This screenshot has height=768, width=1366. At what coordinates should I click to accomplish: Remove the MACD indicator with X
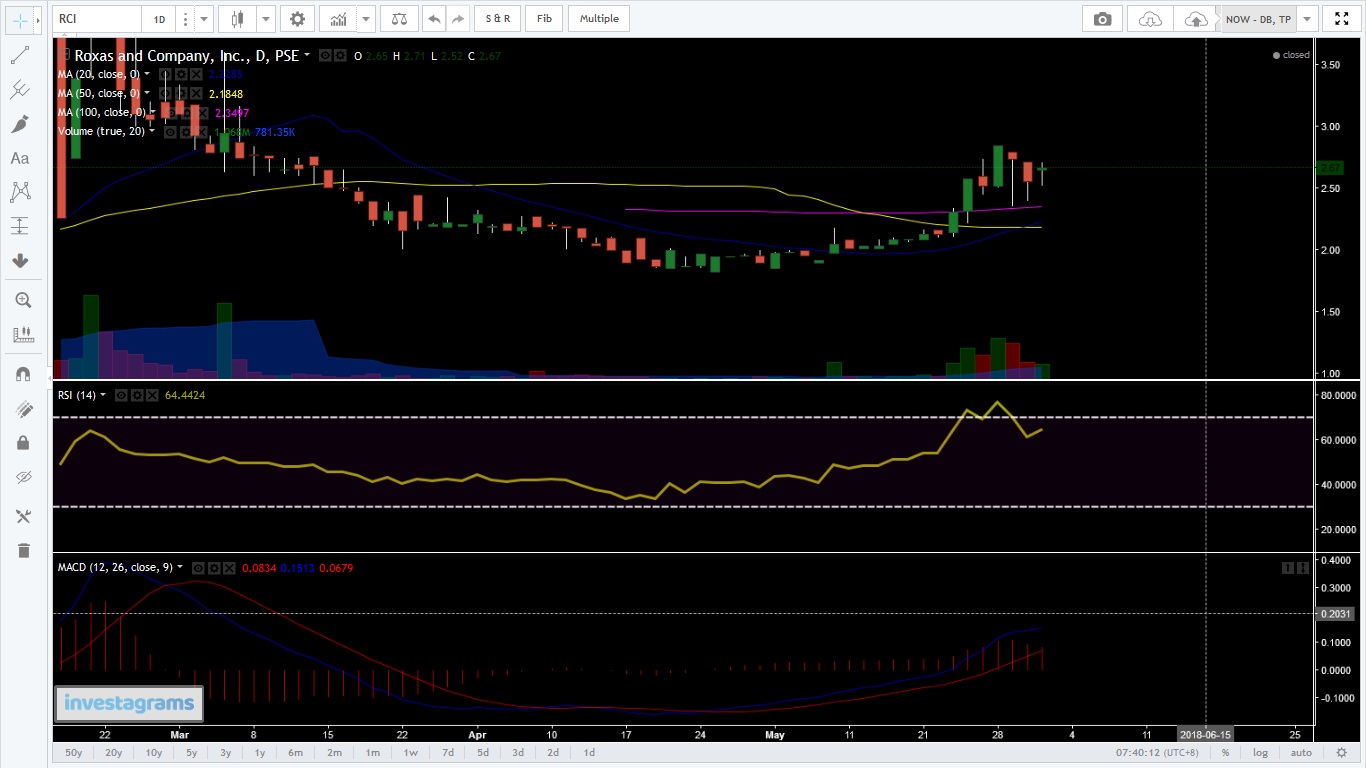point(229,568)
